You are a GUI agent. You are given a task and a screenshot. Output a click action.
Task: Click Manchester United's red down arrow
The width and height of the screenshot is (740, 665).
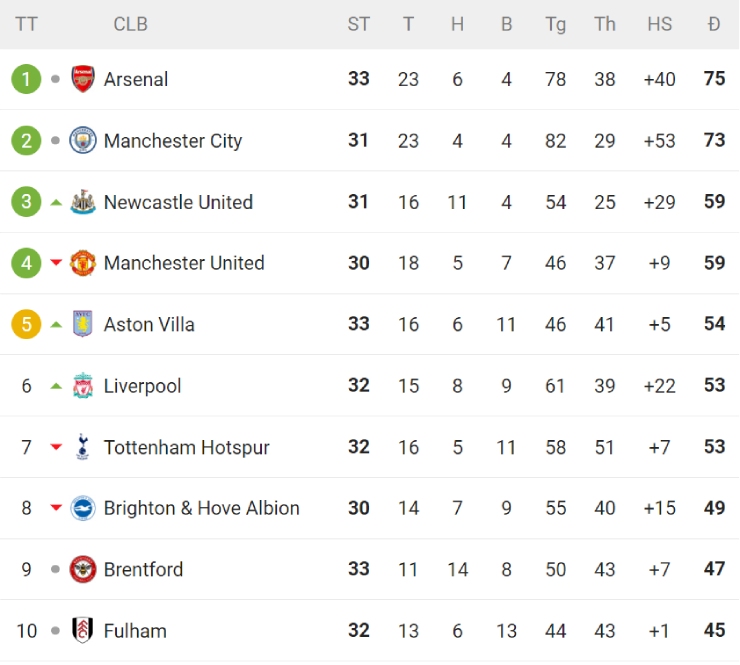[x=56, y=263]
